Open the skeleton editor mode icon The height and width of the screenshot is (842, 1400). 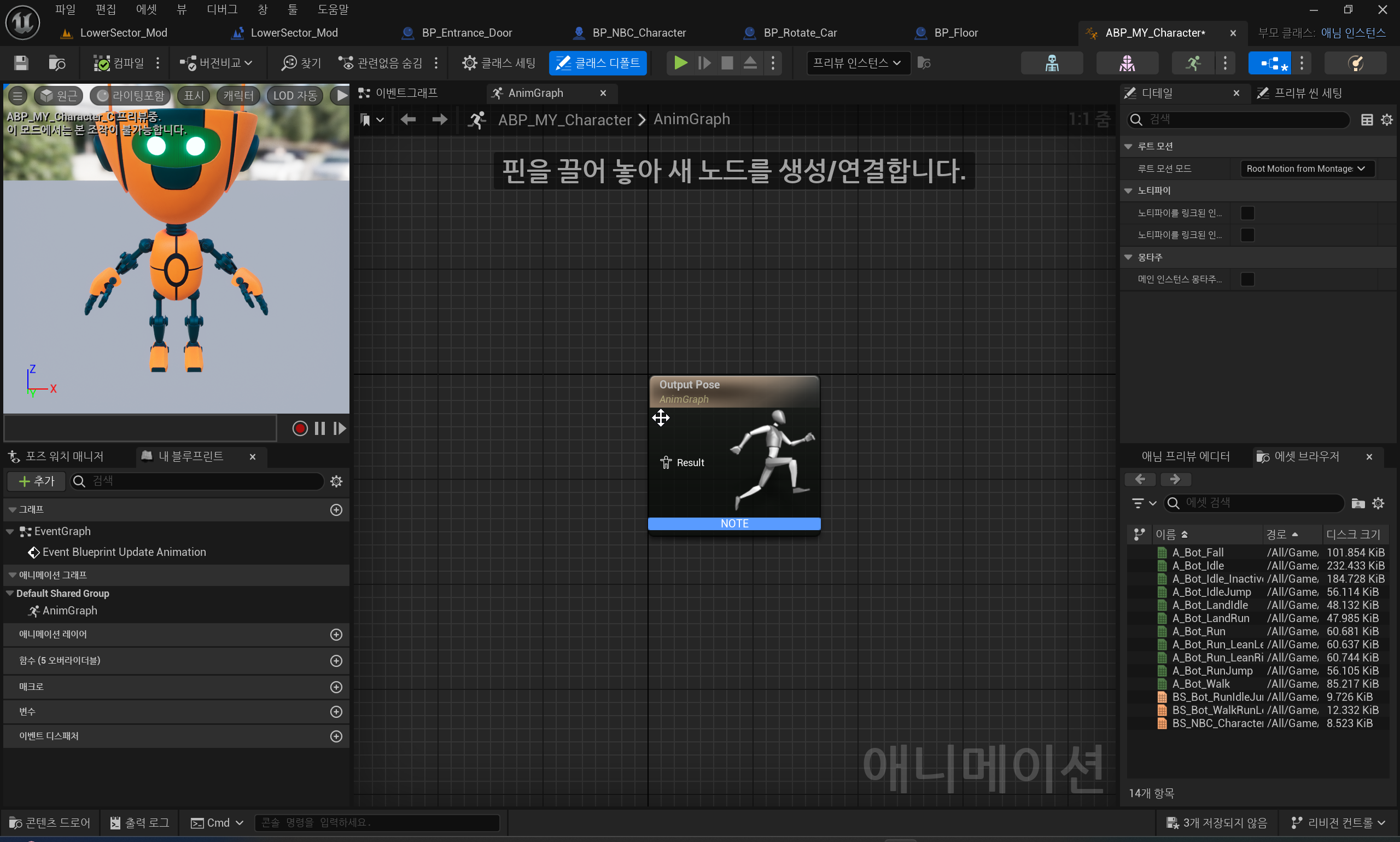(x=1052, y=63)
